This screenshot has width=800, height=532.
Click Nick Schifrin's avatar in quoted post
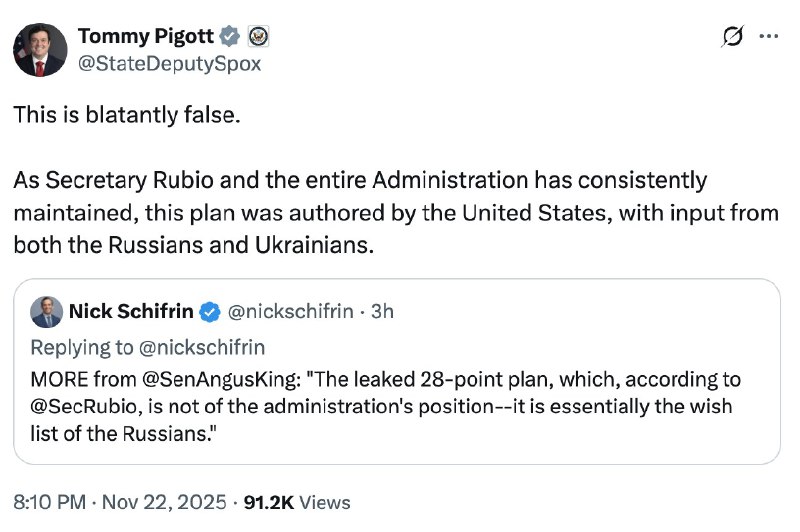coord(46,312)
